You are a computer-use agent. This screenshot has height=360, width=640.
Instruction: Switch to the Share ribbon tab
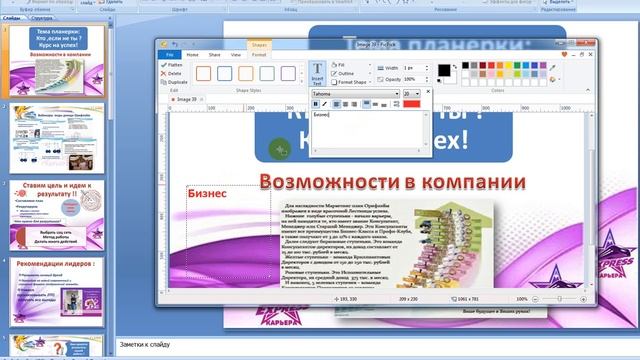point(214,55)
